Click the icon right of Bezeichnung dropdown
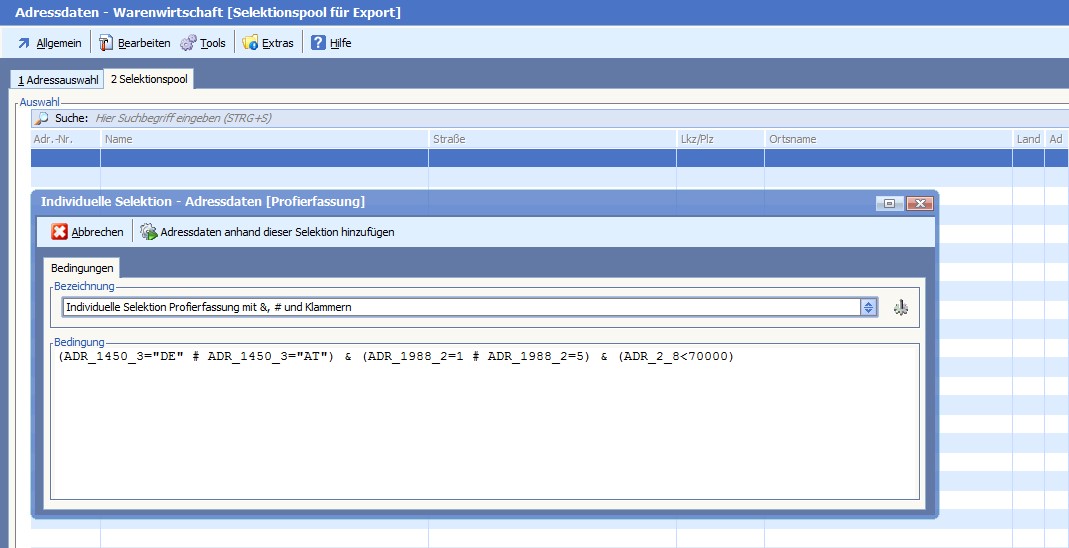Image resolution: width=1069 pixels, height=548 pixels. pos(900,308)
